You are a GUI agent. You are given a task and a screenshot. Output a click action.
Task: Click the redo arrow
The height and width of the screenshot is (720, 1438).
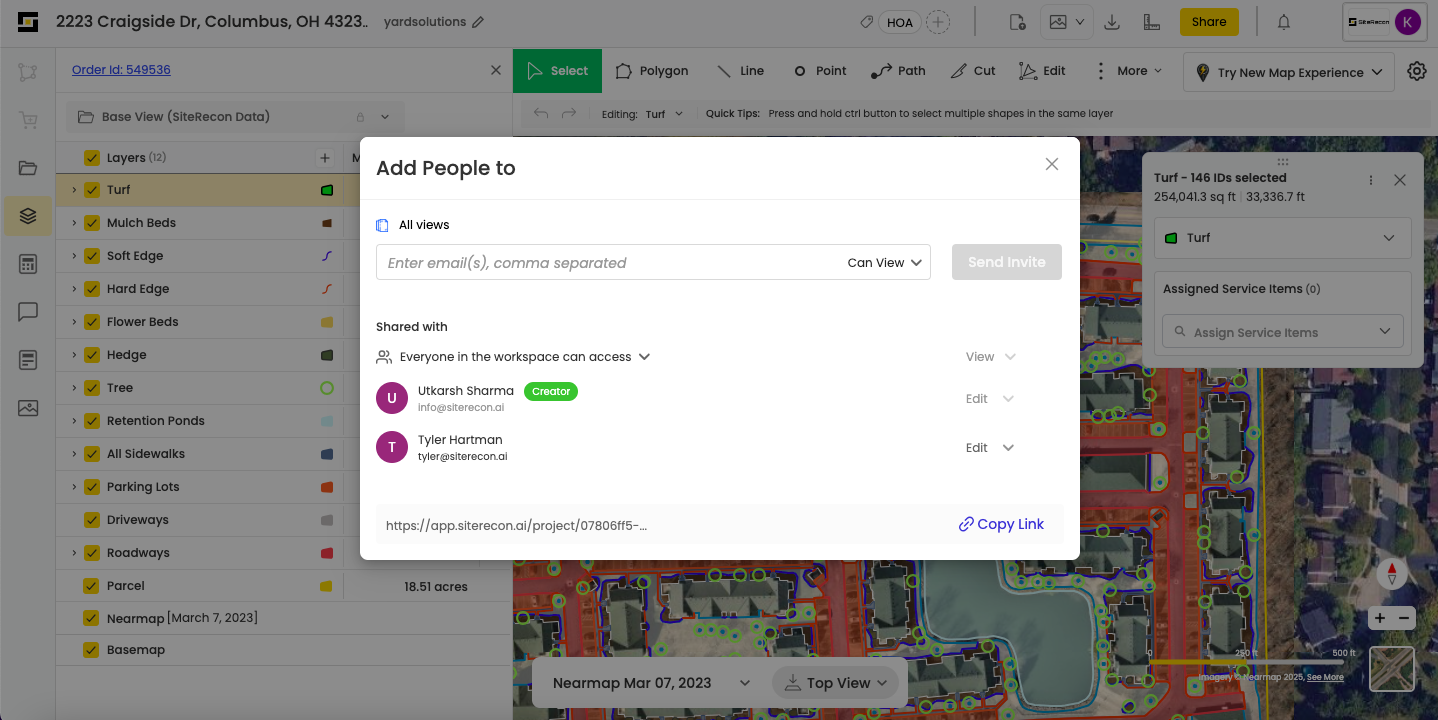(569, 114)
